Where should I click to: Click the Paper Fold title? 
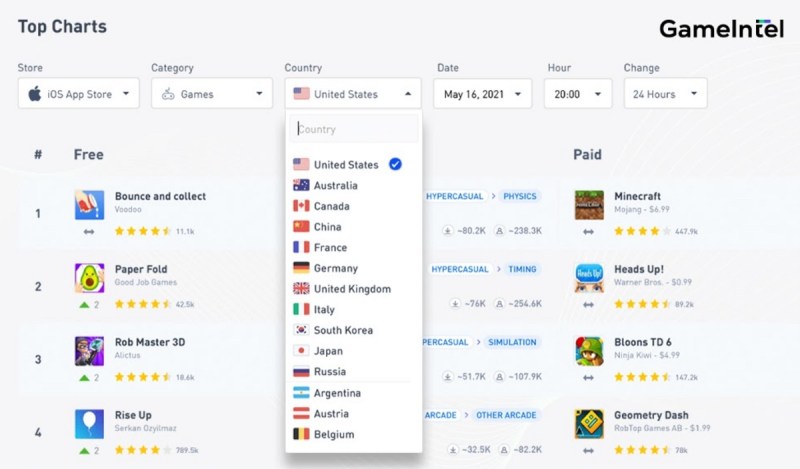141,269
